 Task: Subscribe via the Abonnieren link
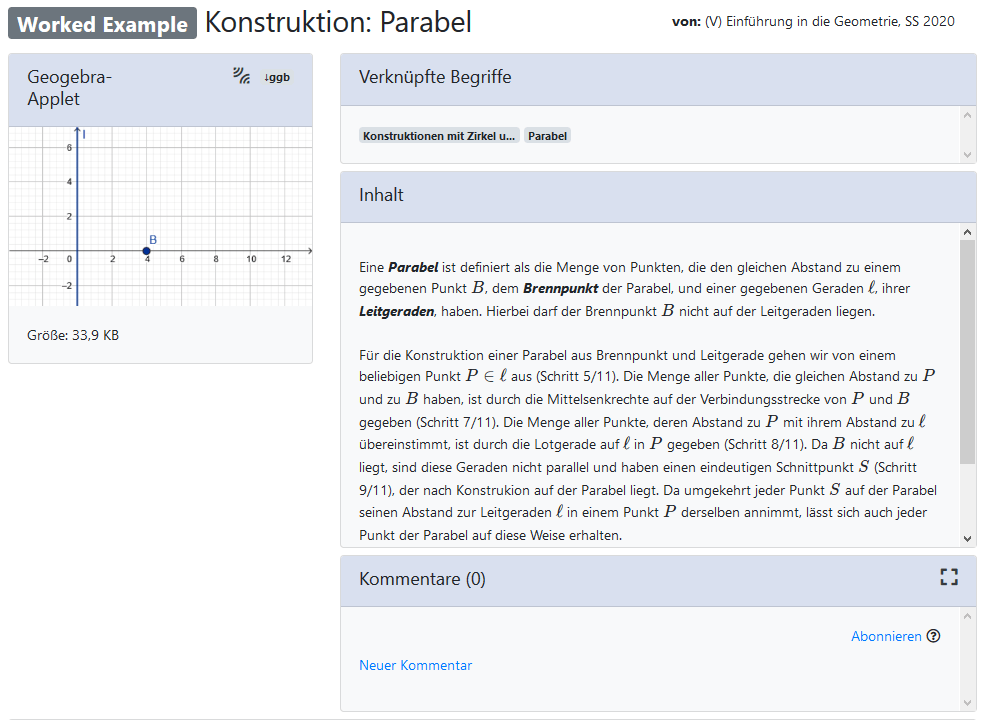(886, 636)
